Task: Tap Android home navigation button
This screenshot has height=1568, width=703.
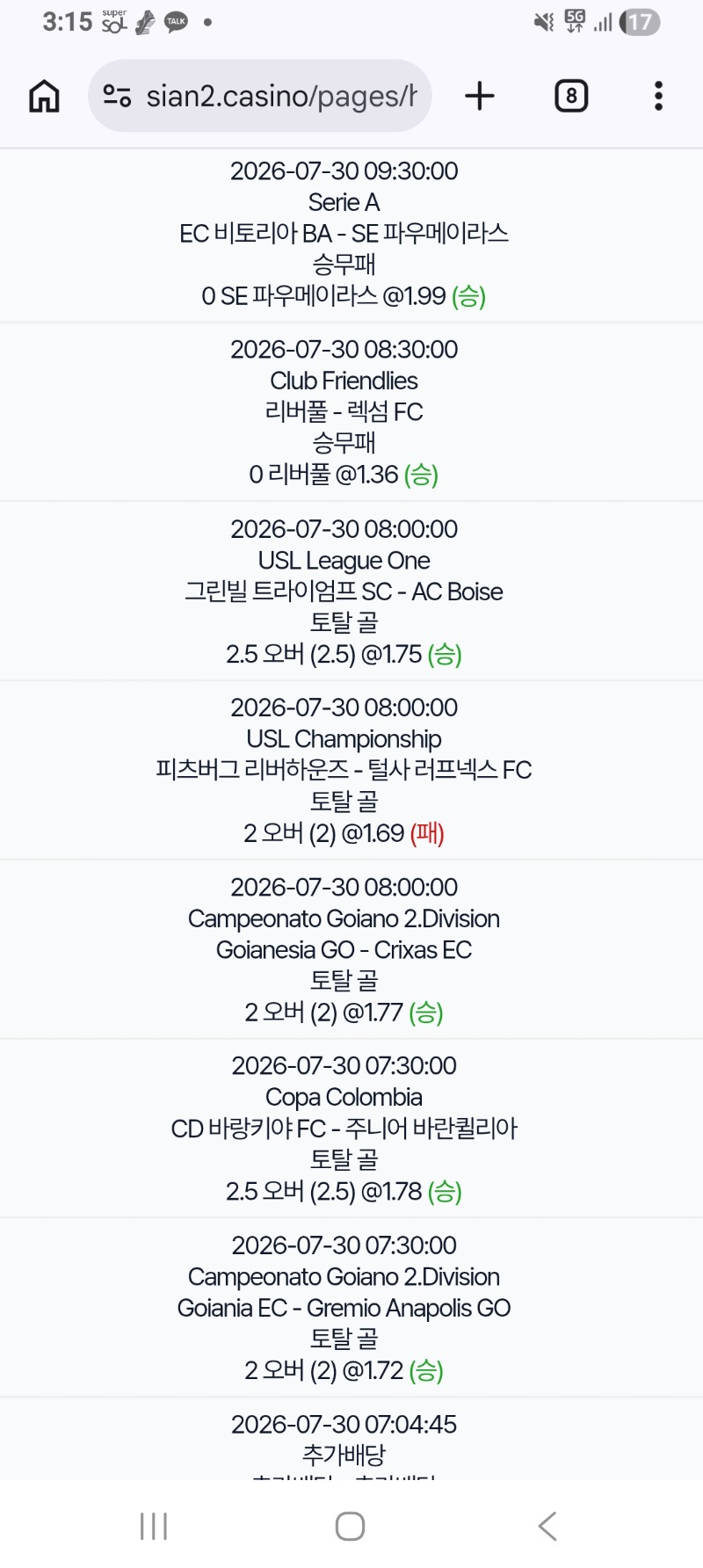Action: (350, 1527)
